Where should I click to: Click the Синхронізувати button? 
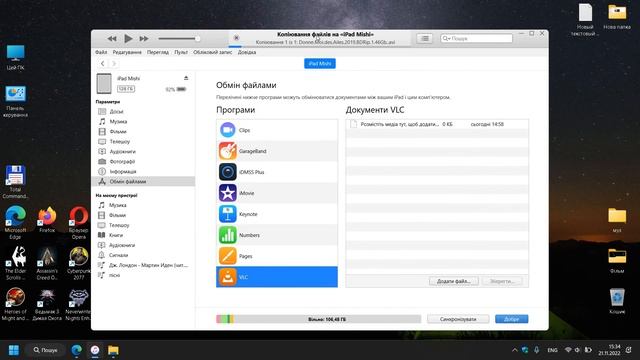458,319
